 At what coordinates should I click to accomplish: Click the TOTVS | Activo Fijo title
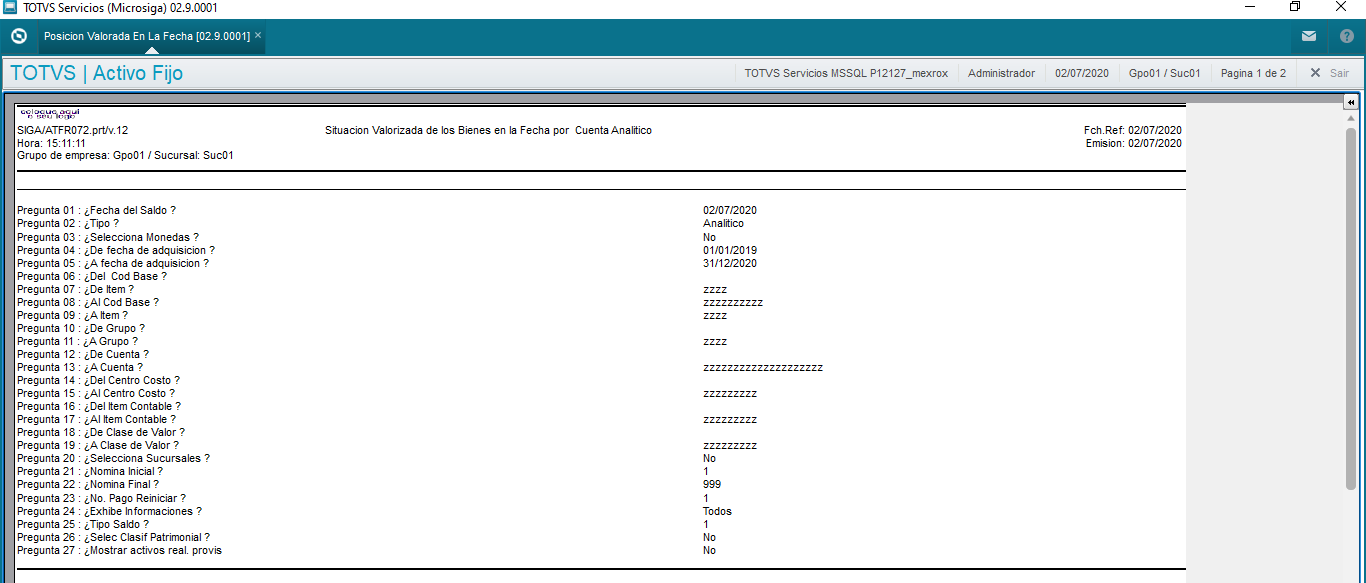[97, 73]
